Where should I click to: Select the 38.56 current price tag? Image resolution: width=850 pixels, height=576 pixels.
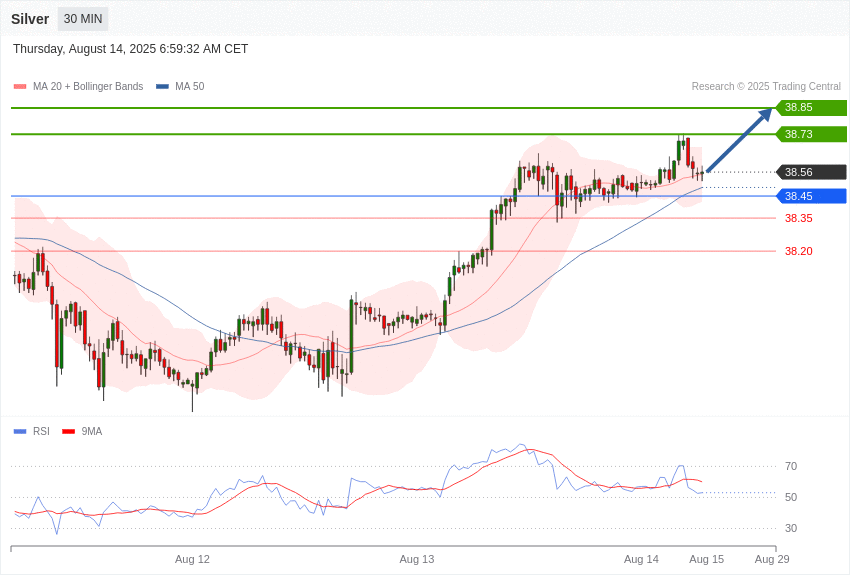[810, 172]
